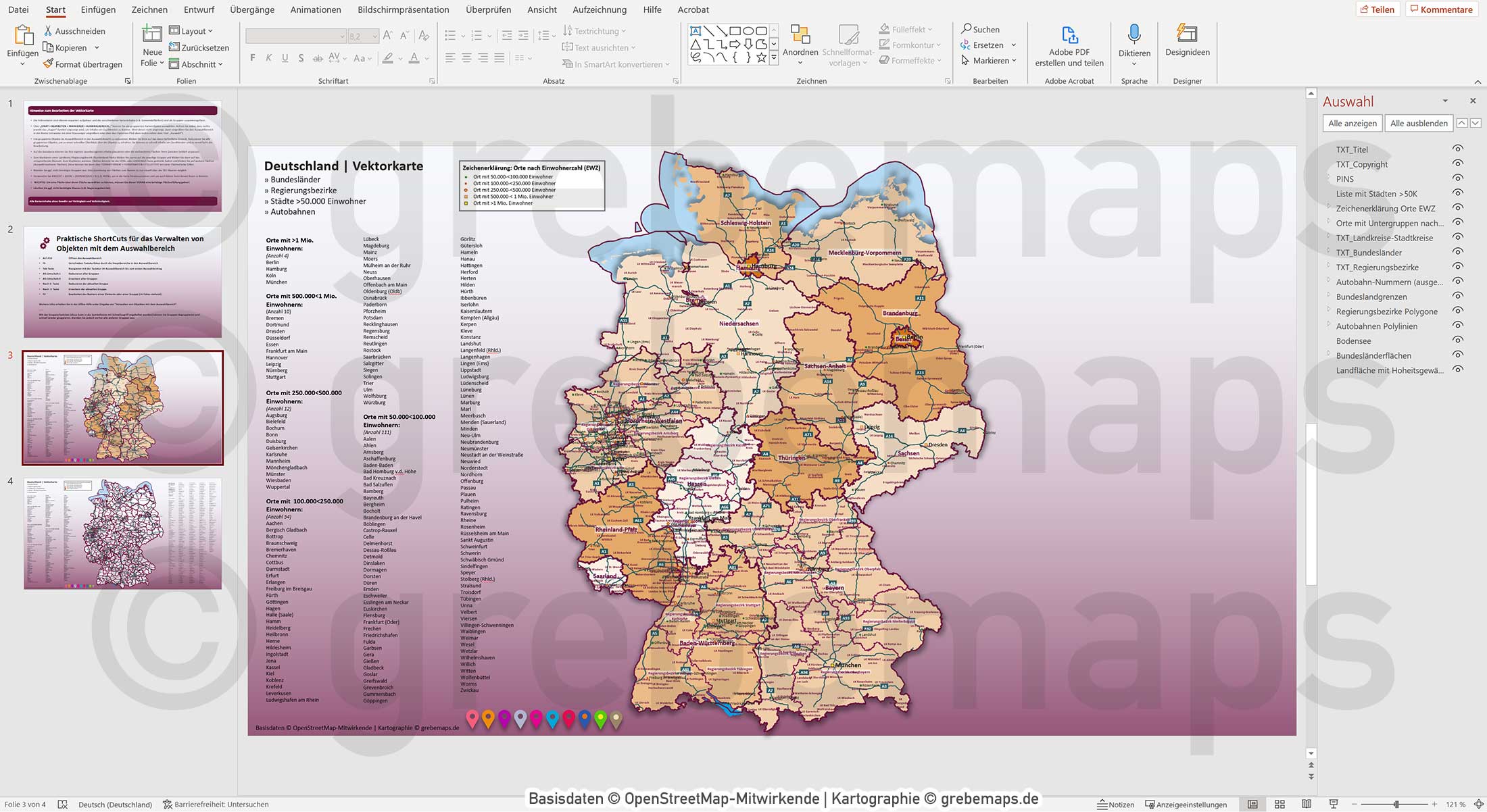Viewport: 1487px width, 812px height.
Task: Switch to the Einfügen ribbon tab
Action: pos(98,9)
